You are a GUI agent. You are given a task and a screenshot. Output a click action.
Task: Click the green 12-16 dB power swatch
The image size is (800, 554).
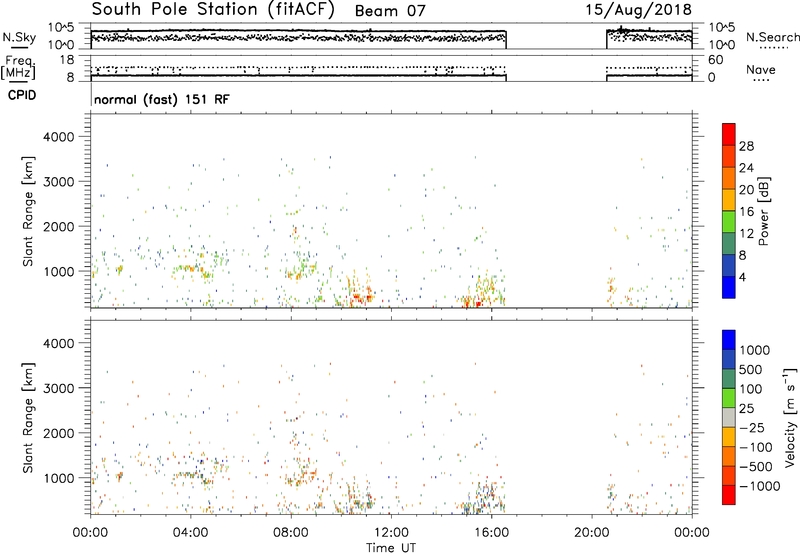pyautogui.click(x=729, y=221)
